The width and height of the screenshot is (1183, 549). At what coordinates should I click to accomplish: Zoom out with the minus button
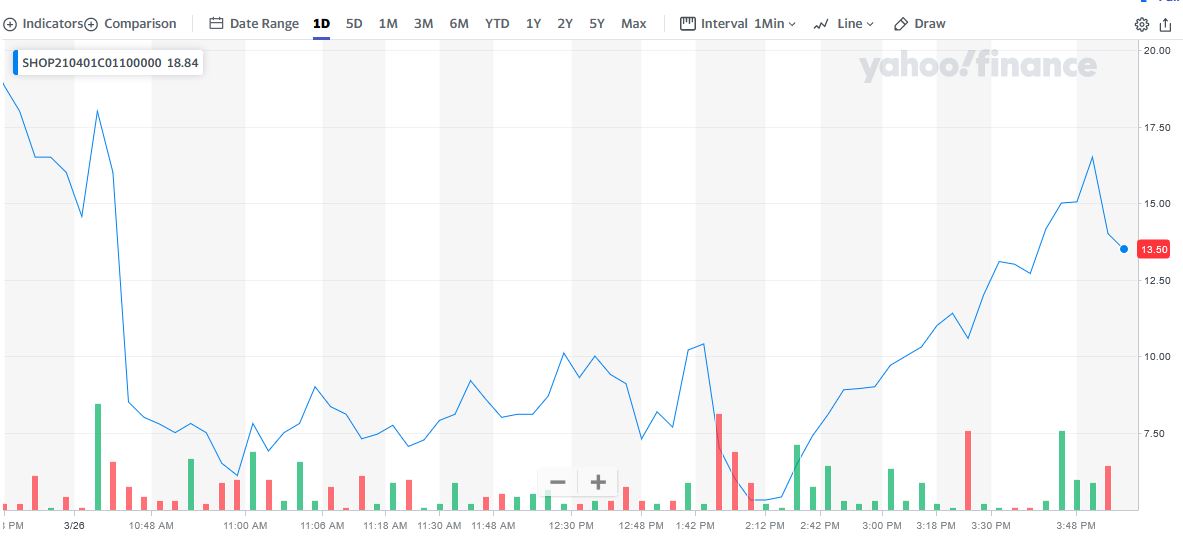(558, 482)
